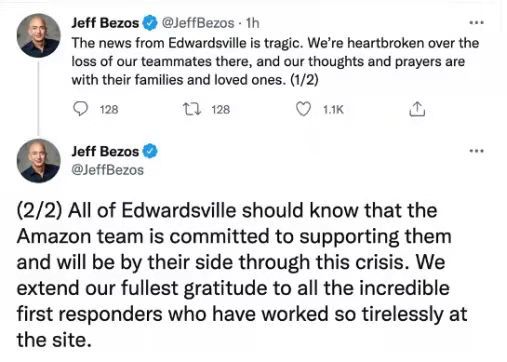Viewport: 507px width, 362px height.
Task: Click Jeff Bezos name in first tweet
Action: coord(105,23)
